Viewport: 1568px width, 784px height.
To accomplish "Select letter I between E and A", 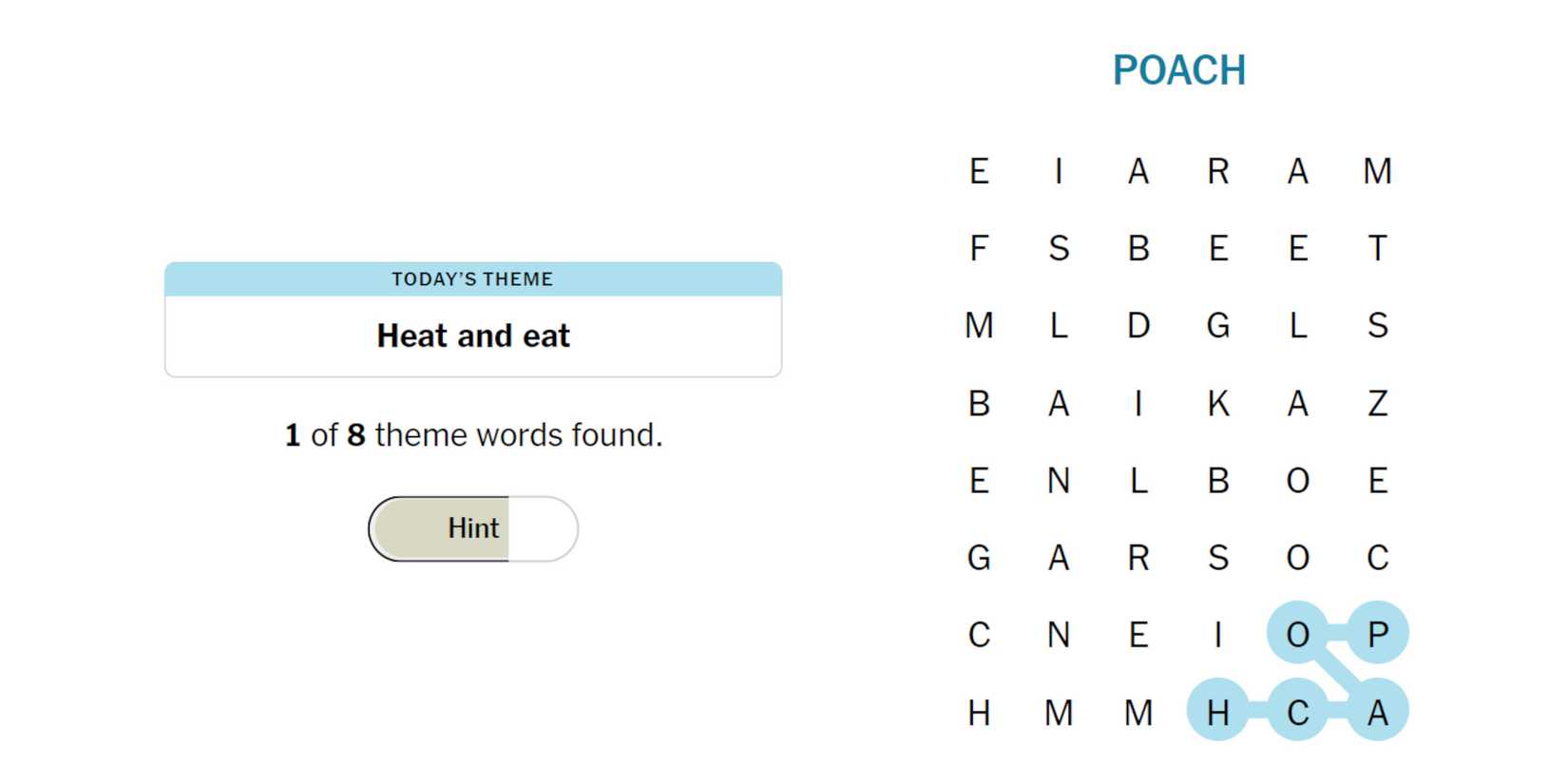I will [x=1059, y=172].
